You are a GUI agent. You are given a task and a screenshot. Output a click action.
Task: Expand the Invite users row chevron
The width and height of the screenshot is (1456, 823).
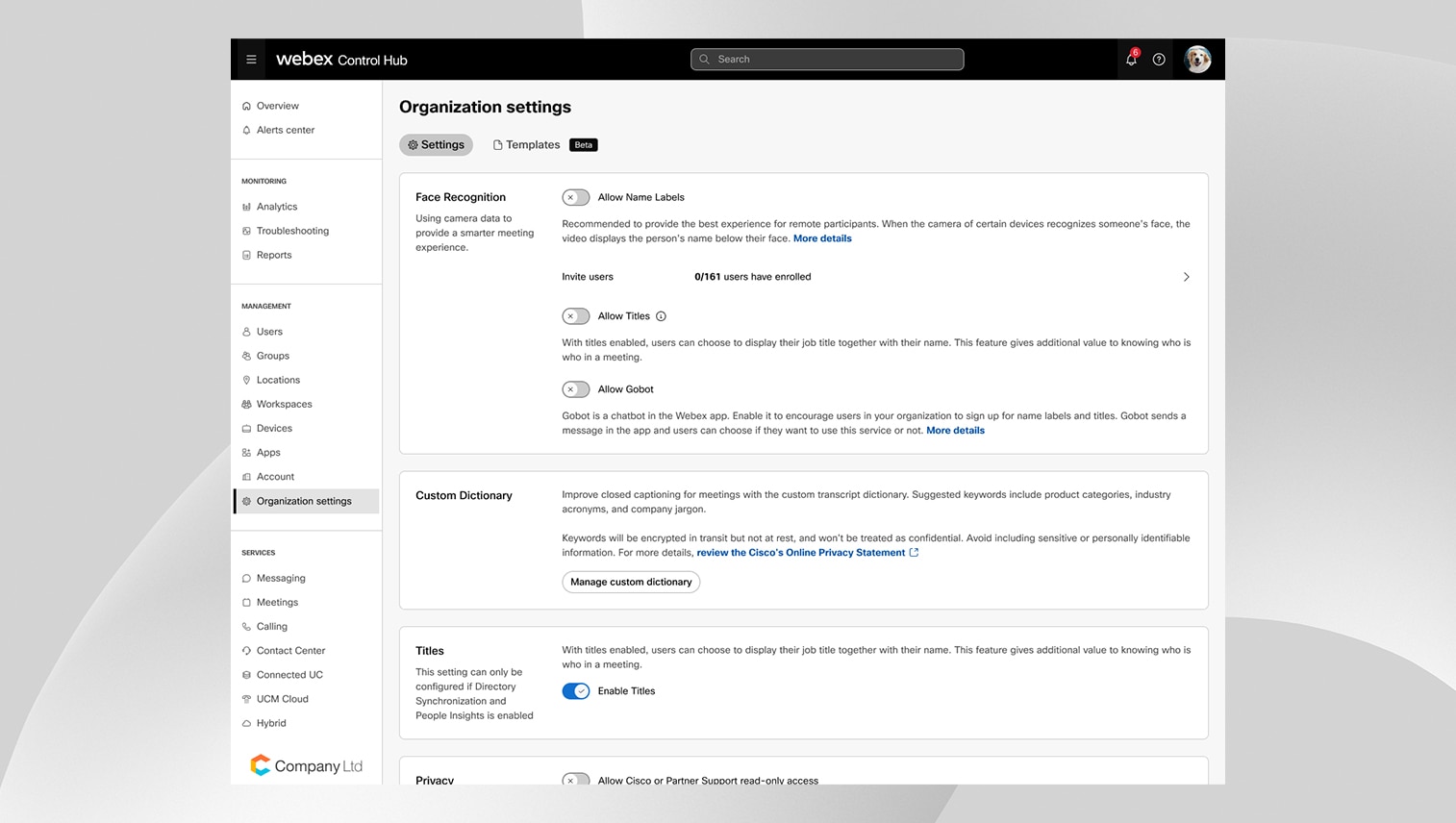(x=1186, y=277)
